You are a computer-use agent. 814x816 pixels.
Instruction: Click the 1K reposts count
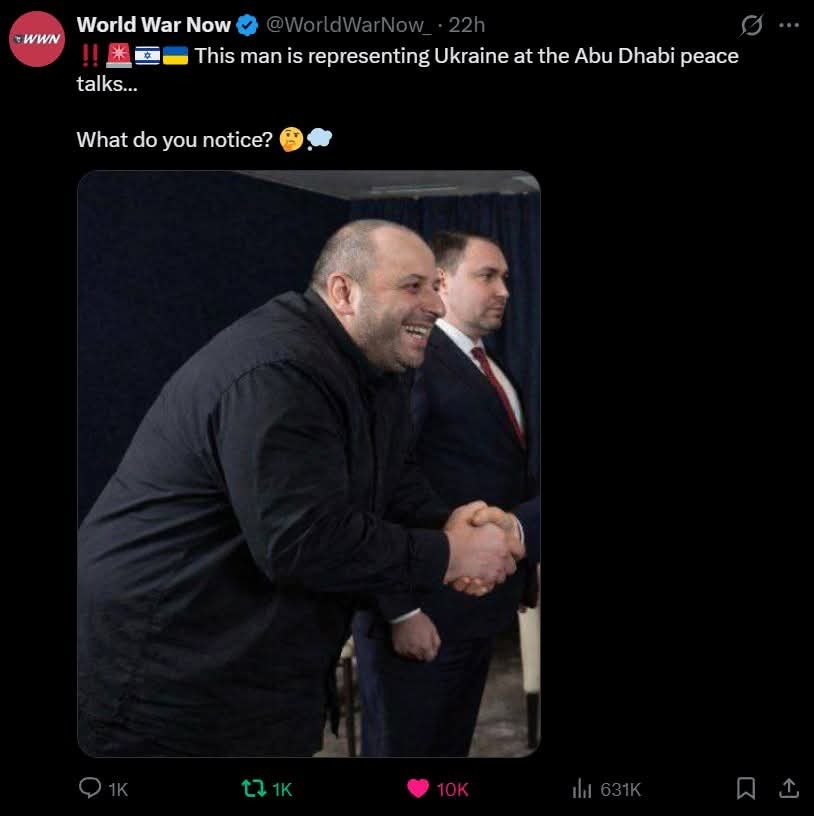[x=282, y=789]
